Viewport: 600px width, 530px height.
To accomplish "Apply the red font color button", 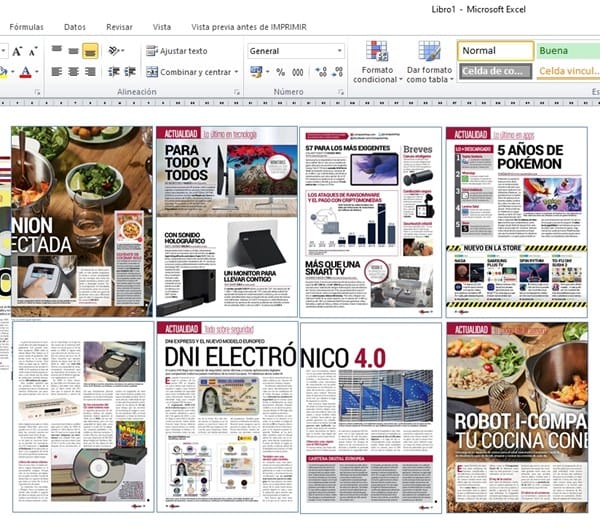I will coord(25,72).
